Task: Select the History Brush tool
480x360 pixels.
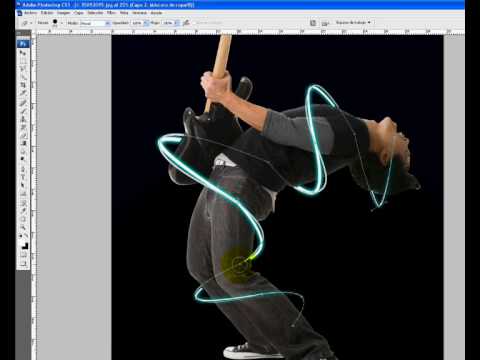Action: [x=23, y=128]
